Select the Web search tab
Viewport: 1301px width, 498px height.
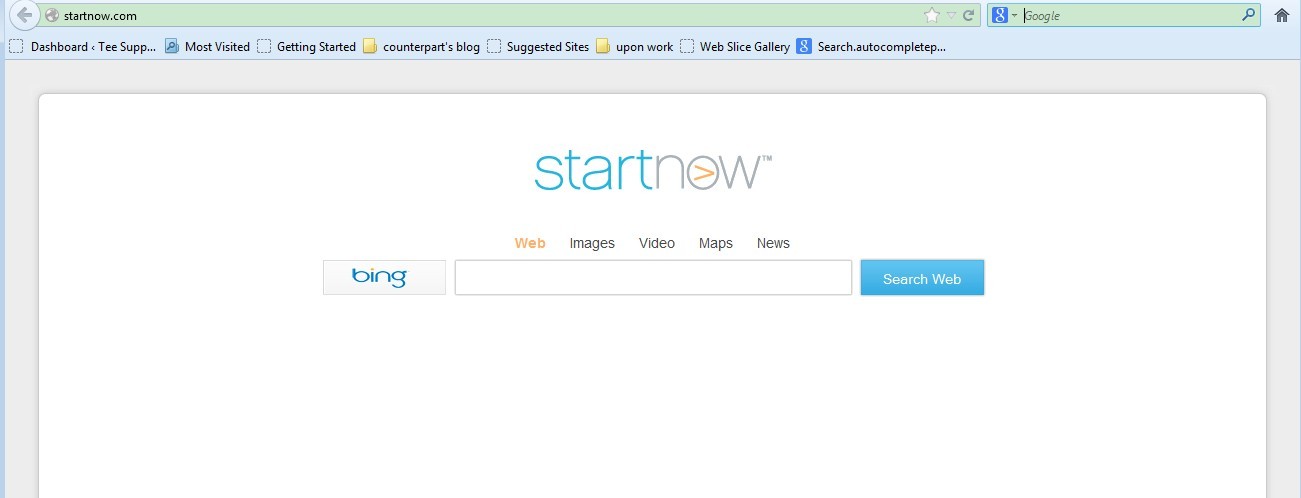click(530, 243)
